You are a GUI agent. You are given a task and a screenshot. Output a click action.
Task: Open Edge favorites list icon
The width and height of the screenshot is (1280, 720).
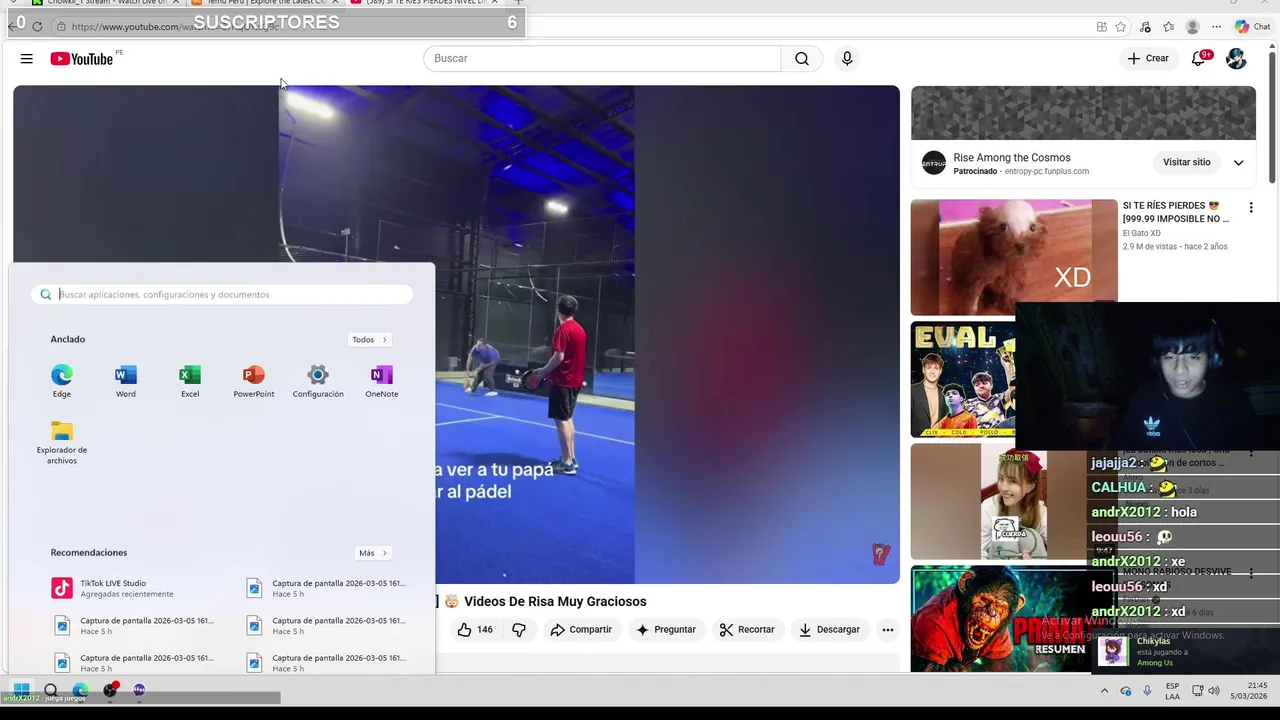pyautogui.click(x=1168, y=27)
